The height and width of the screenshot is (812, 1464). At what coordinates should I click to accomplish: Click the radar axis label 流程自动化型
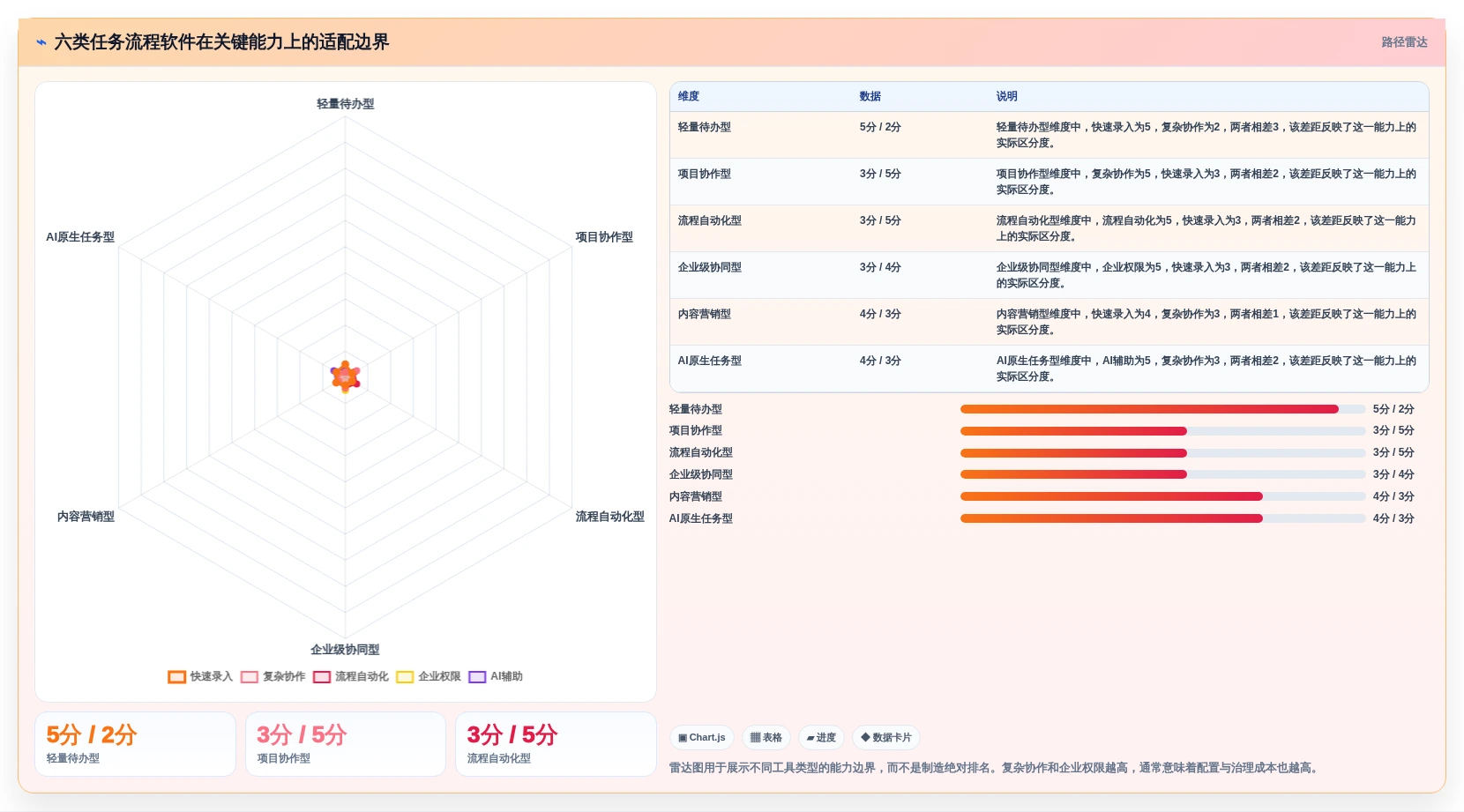click(609, 517)
